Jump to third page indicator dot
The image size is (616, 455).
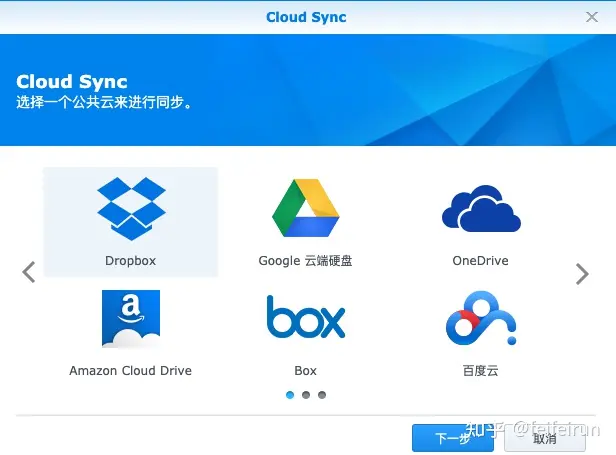point(322,395)
